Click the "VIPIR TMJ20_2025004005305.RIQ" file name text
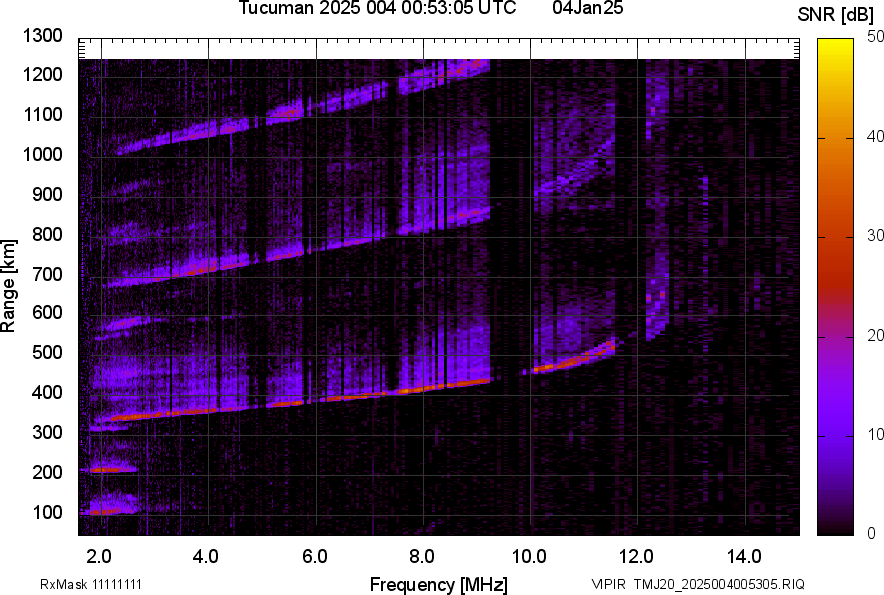884x595 pixels. 697,584
